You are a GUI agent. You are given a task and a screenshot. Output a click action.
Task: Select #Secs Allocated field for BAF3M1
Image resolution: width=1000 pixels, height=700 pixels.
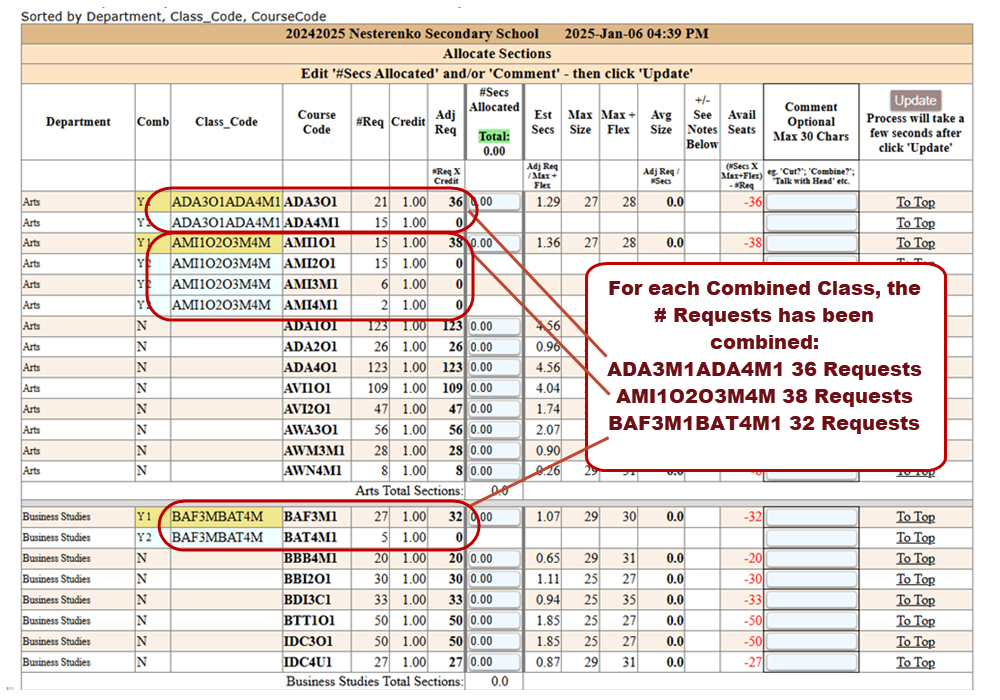(494, 517)
